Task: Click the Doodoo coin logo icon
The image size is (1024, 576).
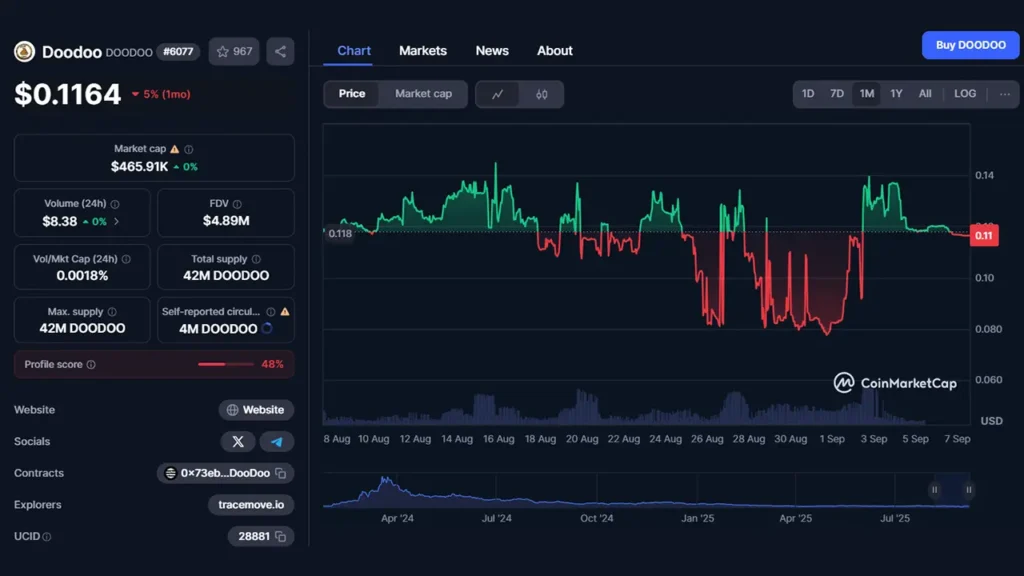Action: pyautogui.click(x=24, y=52)
